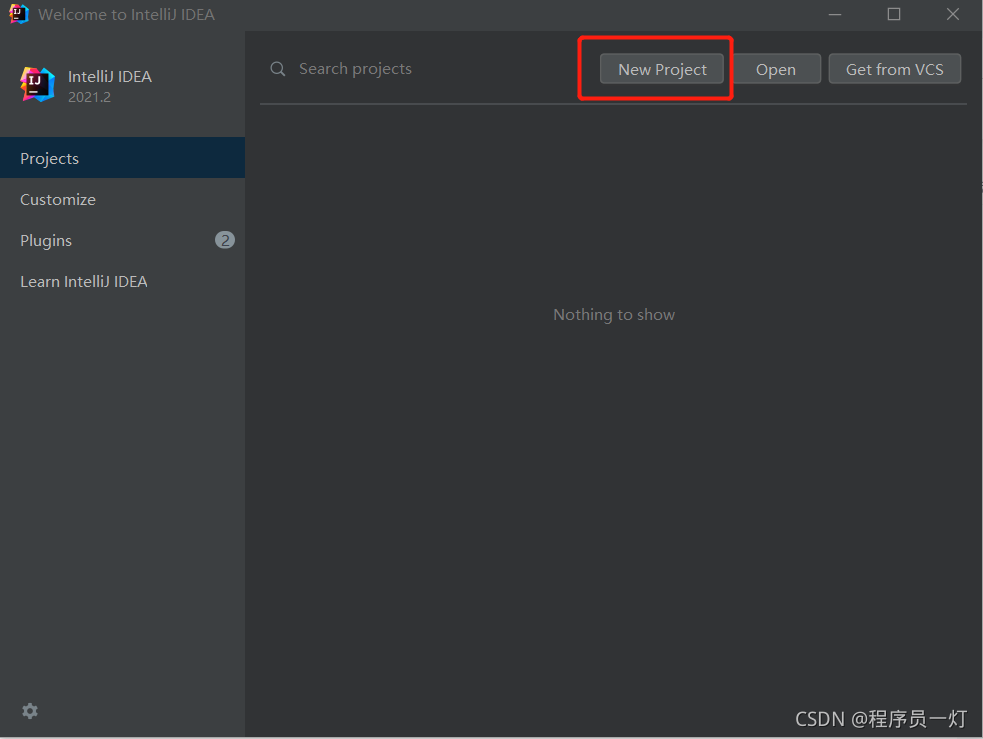This screenshot has width=983, height=739.
Task: Click the search magnifier icon
Action: pyautogui.click(x=278, y=69)
